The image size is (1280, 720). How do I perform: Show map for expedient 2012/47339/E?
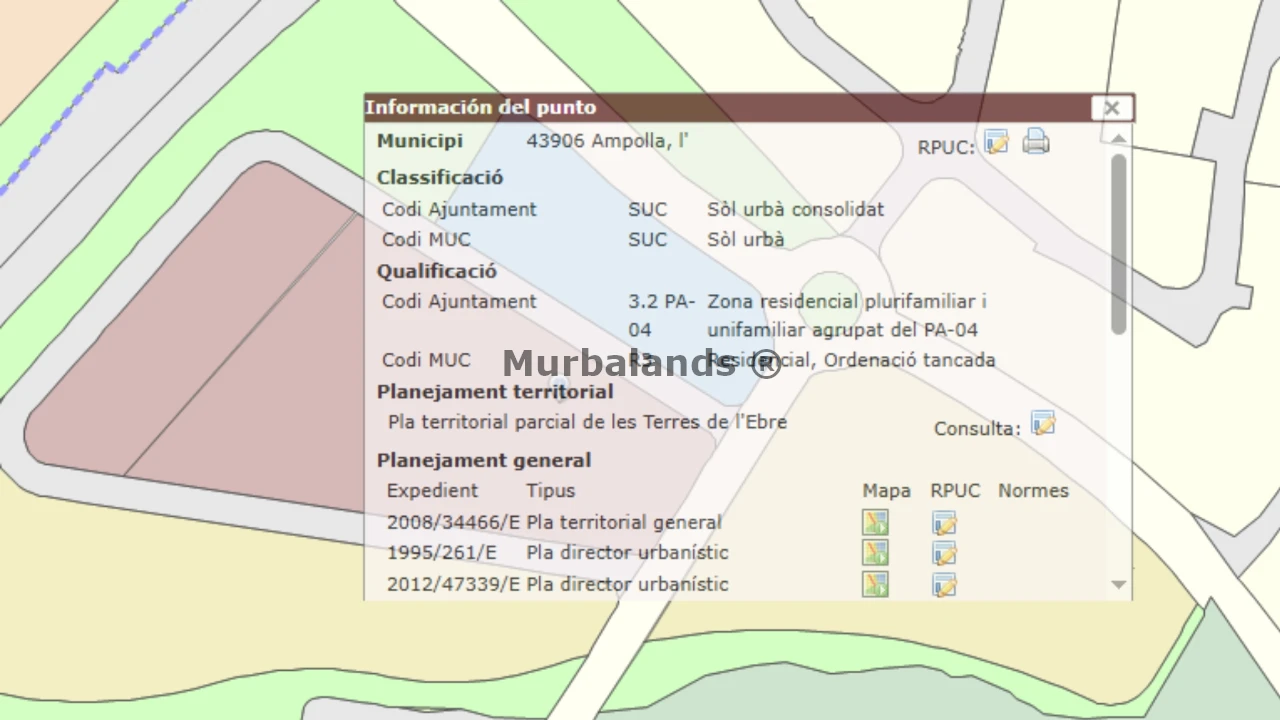click(875, 584)
